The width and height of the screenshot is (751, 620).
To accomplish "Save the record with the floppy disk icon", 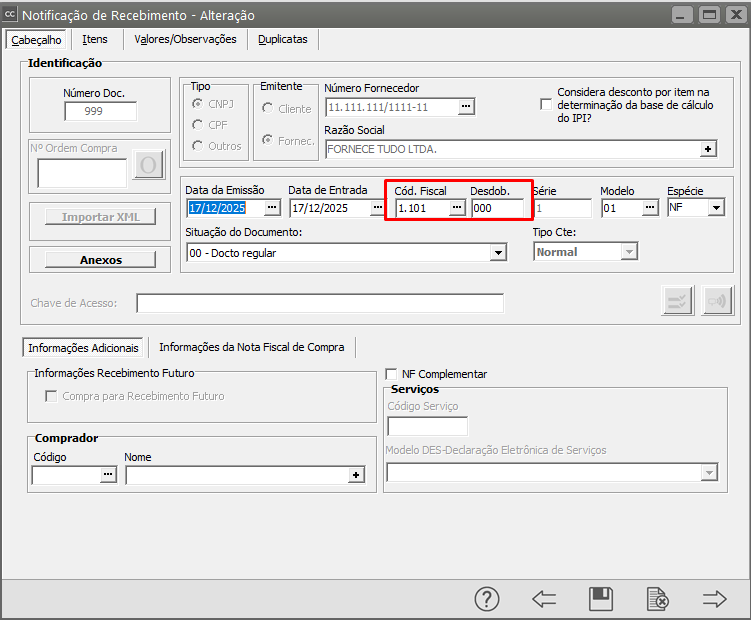I will tap(601, 599).
